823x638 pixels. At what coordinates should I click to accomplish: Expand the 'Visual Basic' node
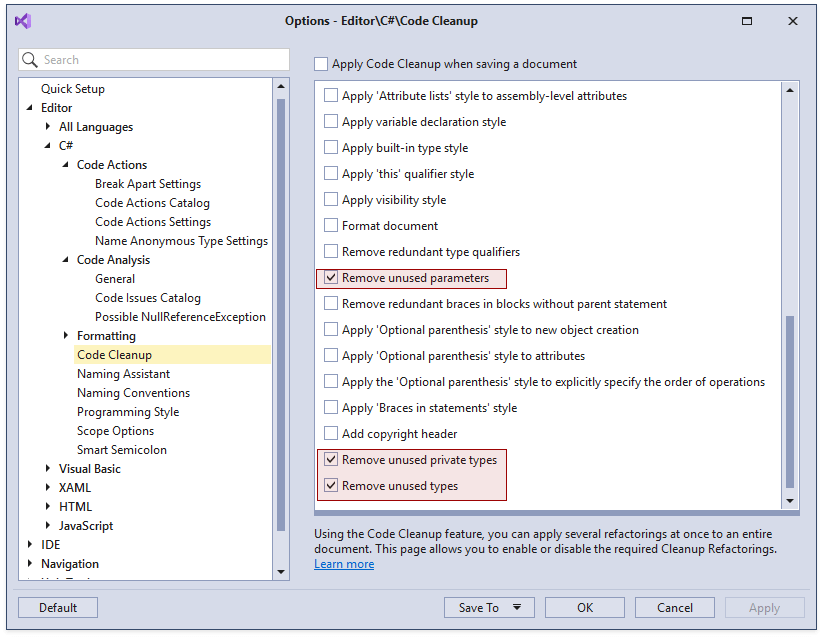[x=47, y=468]
